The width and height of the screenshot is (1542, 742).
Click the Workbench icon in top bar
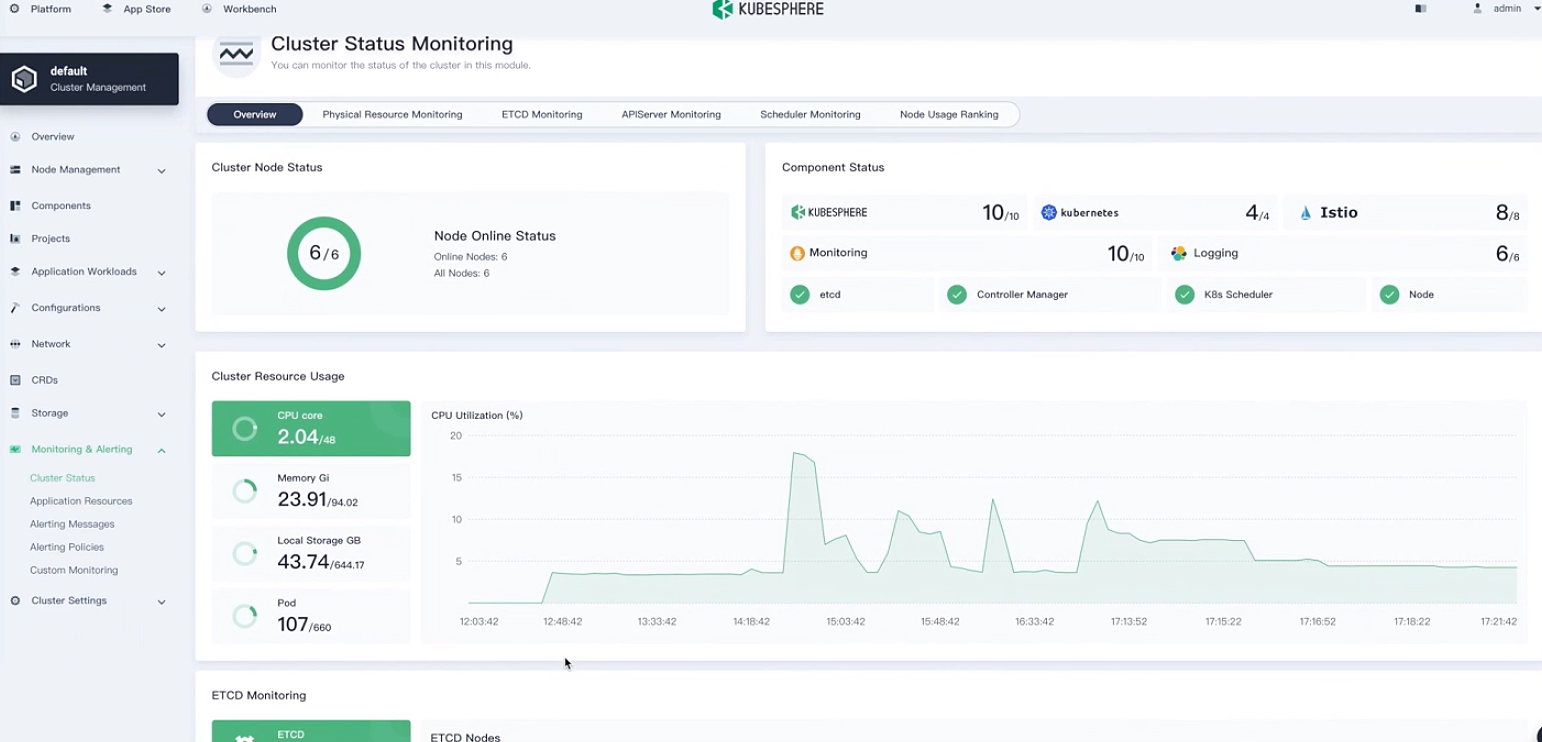[x=206, y=9]
